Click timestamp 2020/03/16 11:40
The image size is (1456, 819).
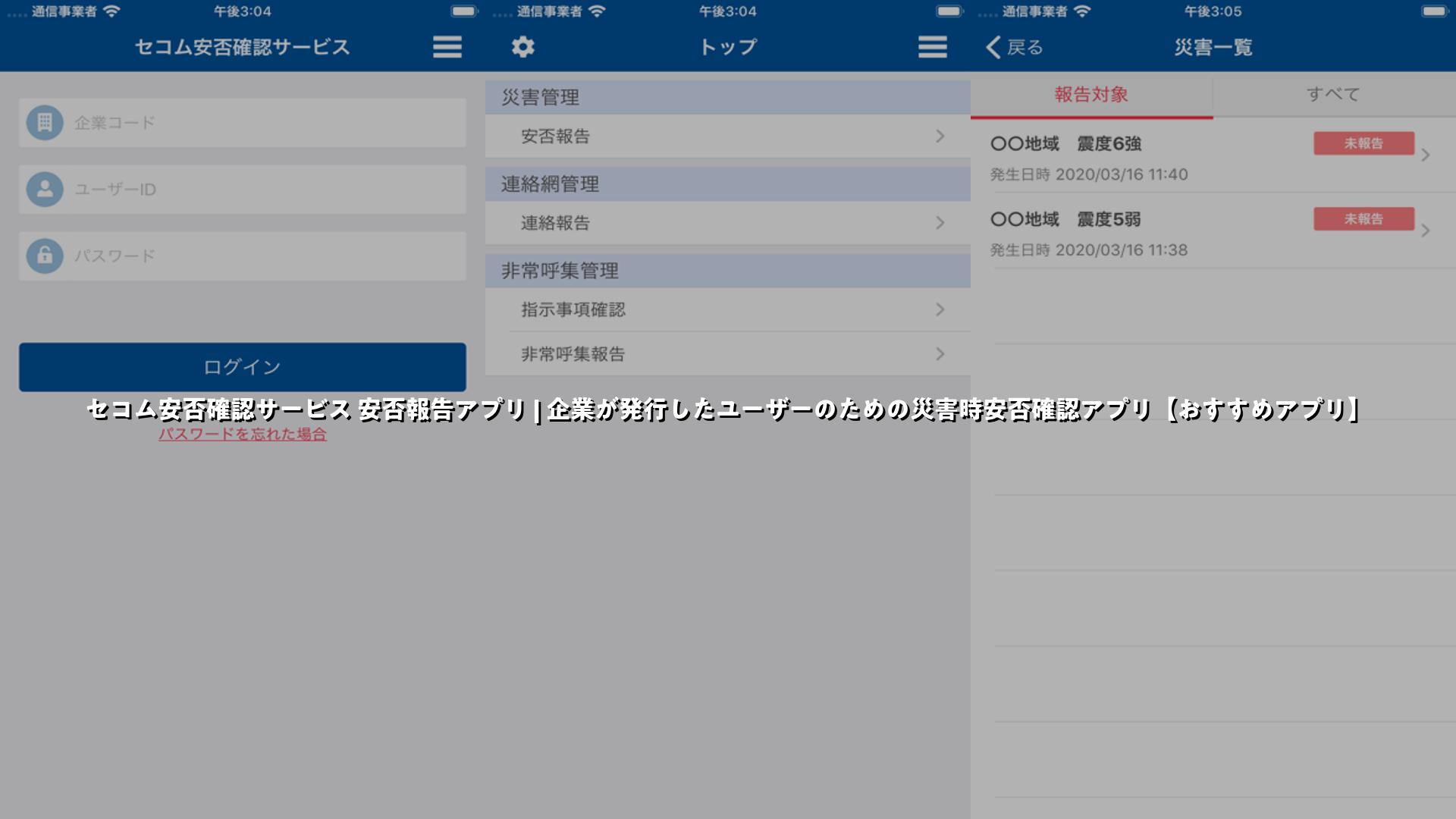pos(1122,174)
